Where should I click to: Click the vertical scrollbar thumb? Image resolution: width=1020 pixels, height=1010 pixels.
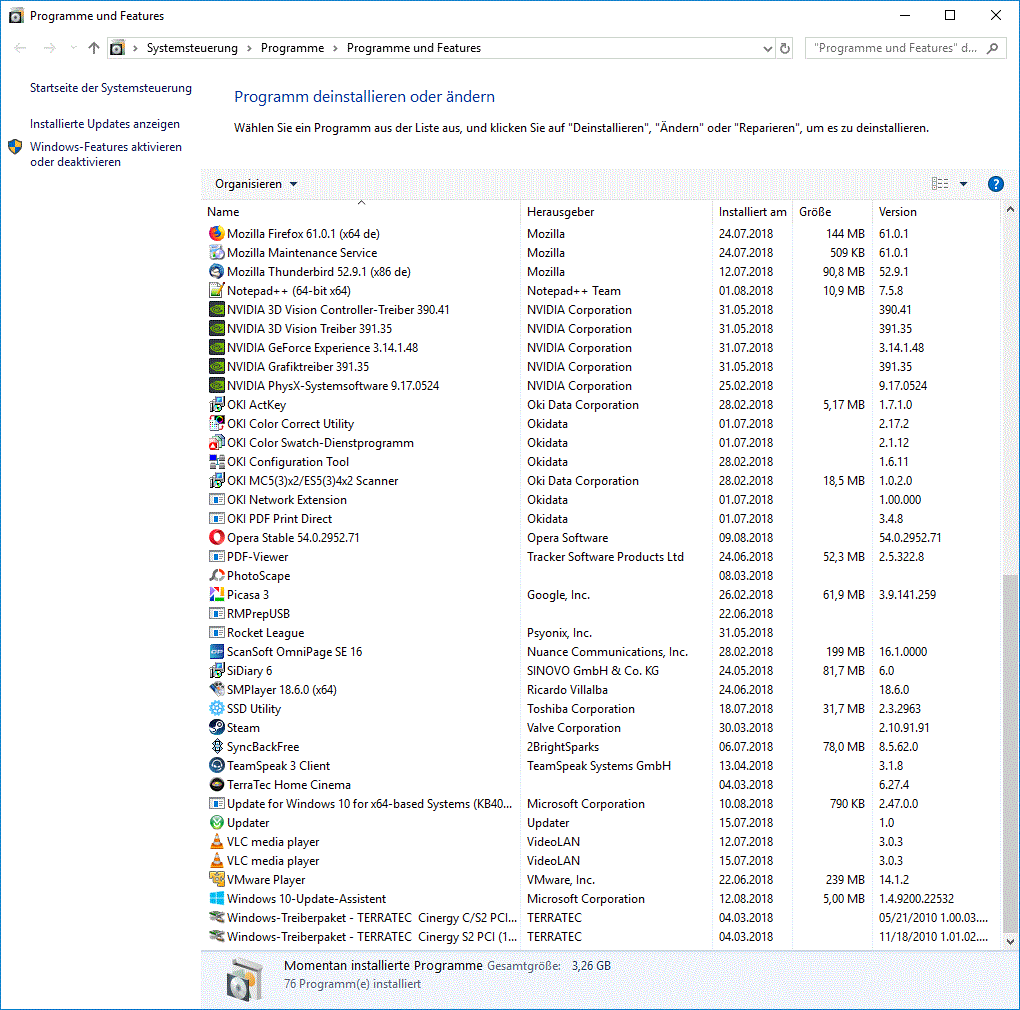point(1010,753)
